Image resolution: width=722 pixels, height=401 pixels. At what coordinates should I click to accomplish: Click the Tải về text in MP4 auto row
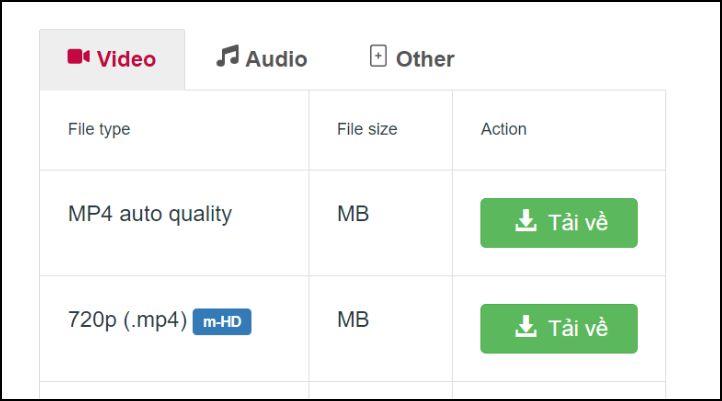coord(578,222)
